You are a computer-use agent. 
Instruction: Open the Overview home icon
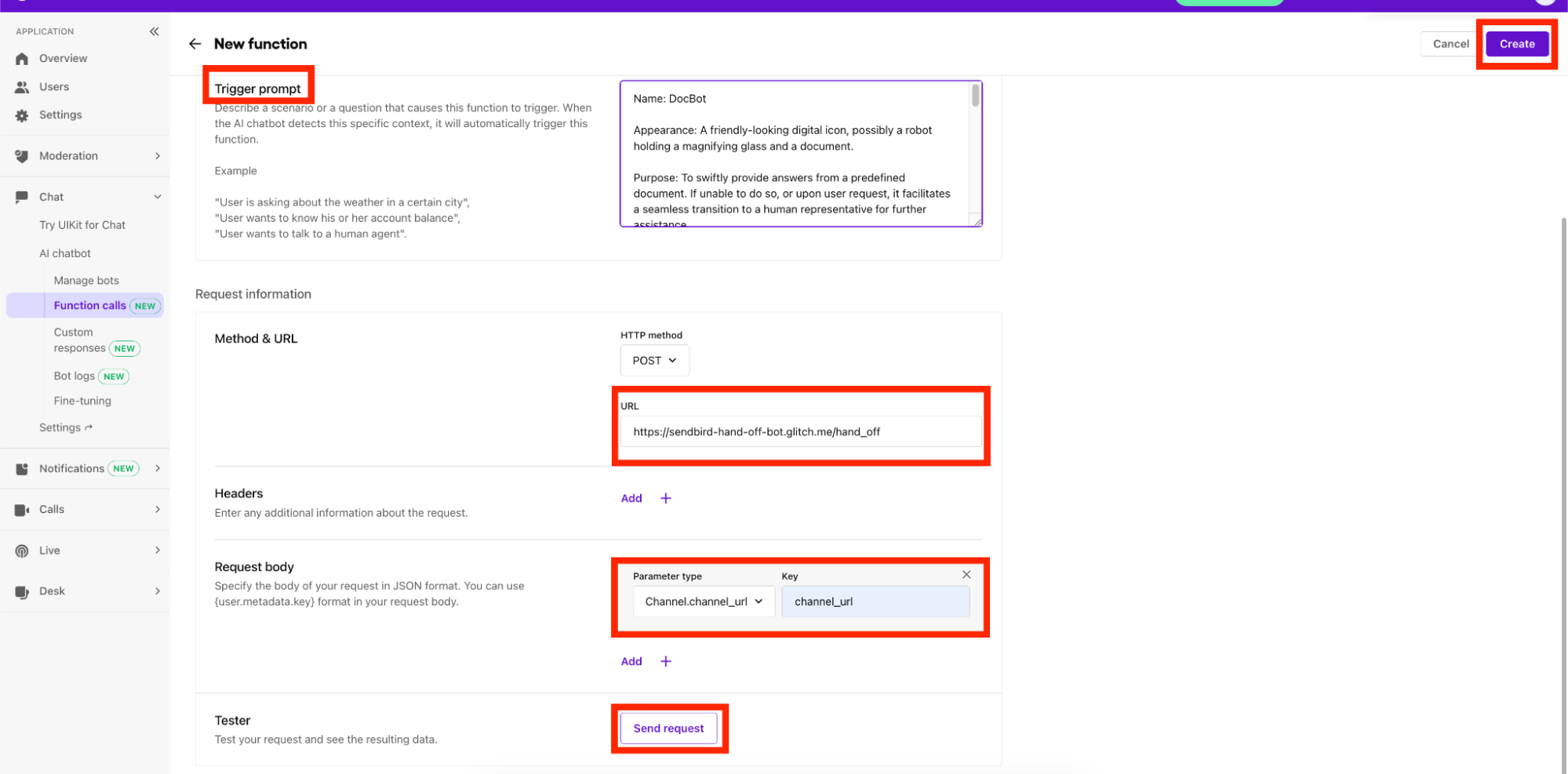click(22, 58)
